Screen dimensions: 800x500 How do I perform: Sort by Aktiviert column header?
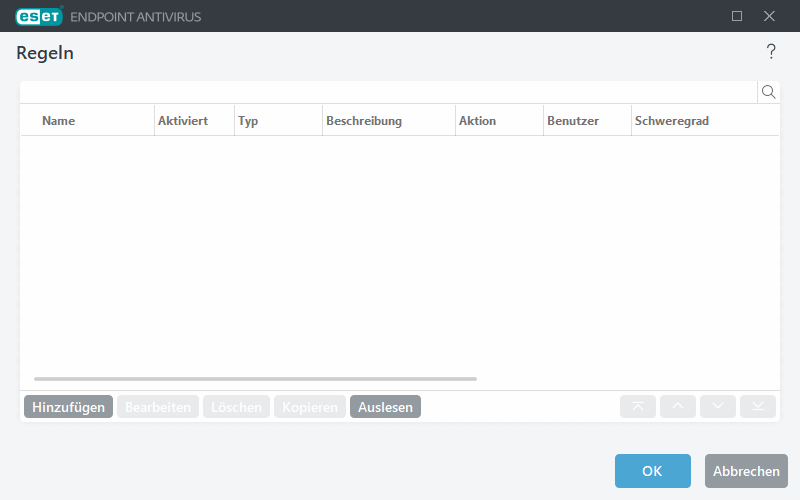pyautogui.click(x=182, y=121)
